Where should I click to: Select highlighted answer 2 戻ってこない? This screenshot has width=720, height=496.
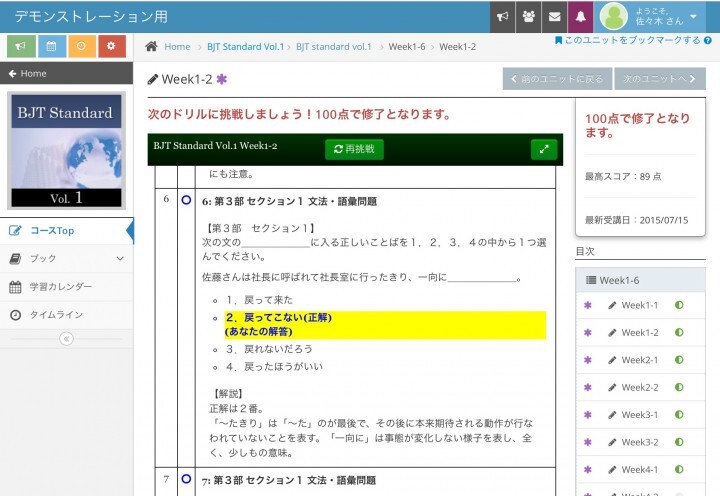coord(385,325)
